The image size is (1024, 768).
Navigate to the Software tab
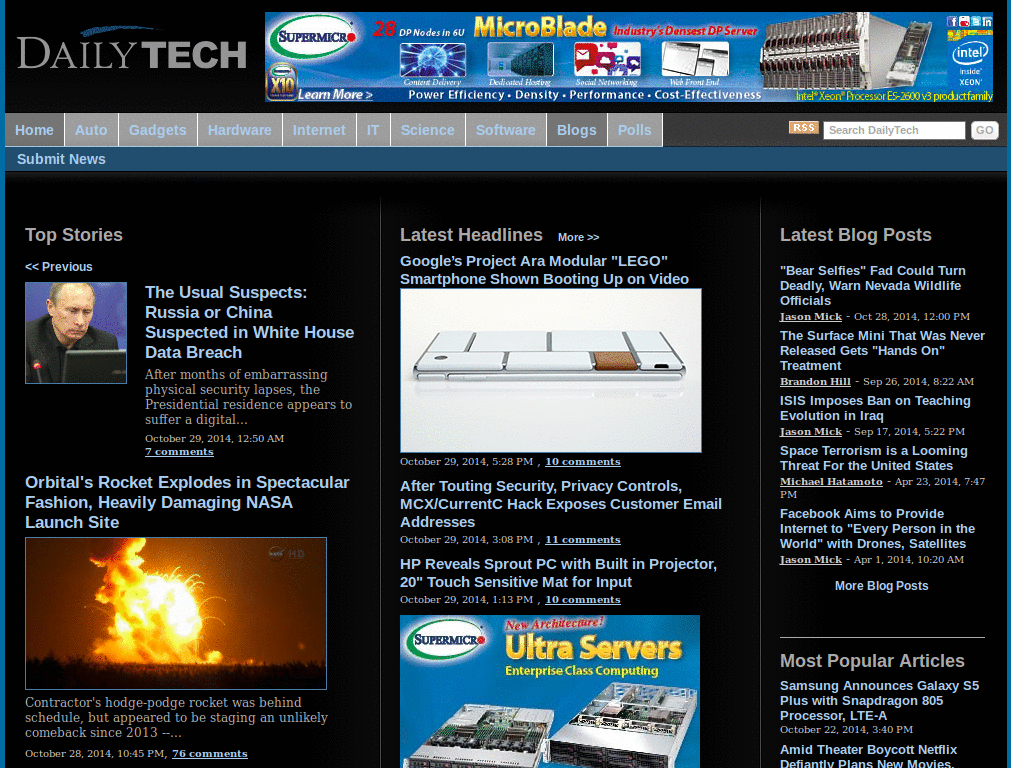point(505,130)
